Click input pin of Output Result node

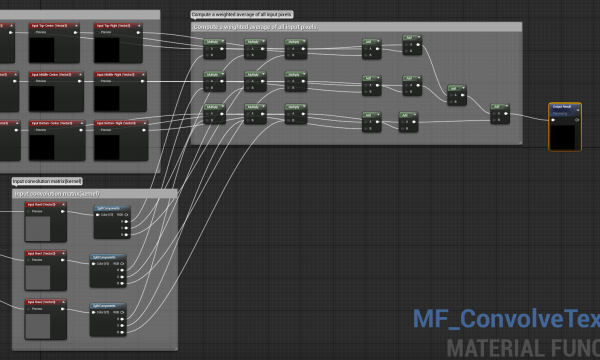[x=553, y=120]
